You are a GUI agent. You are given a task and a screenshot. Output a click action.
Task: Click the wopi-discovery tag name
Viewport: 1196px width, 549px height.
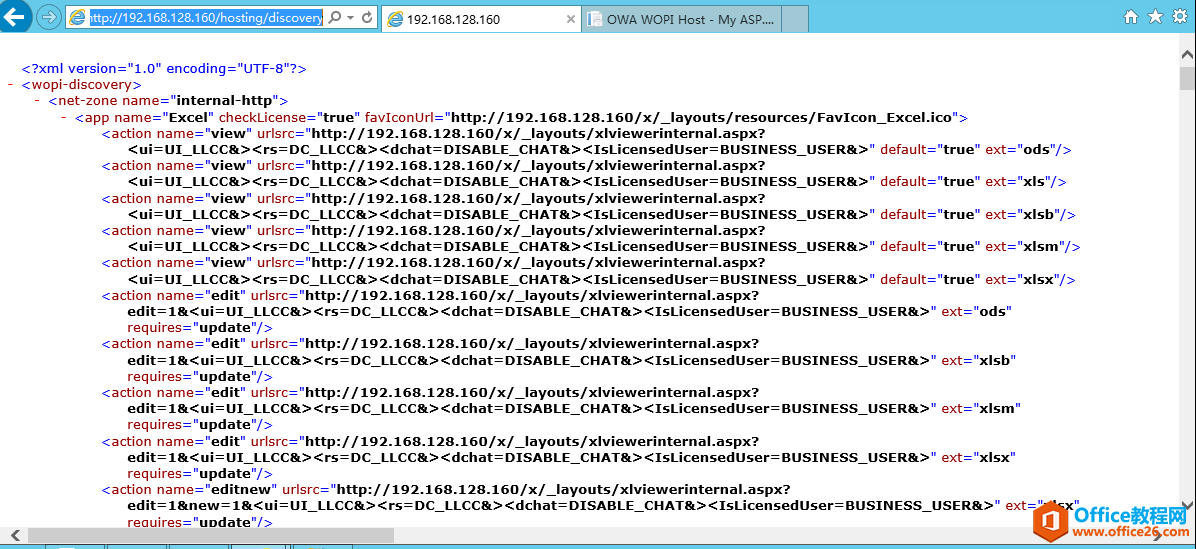pyautogui.click(x=82, y=85)
